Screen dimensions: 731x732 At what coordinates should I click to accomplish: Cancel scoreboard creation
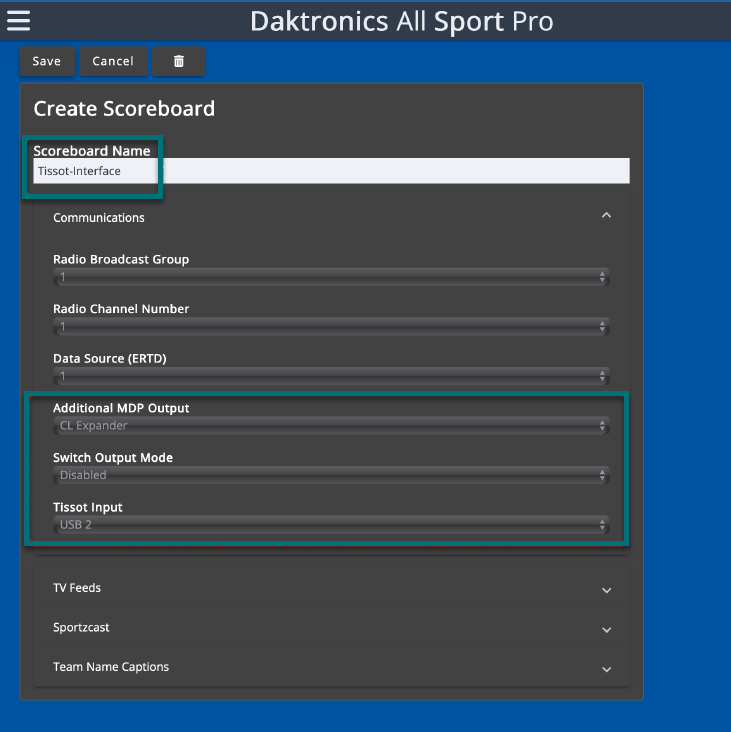coord(113,61)
